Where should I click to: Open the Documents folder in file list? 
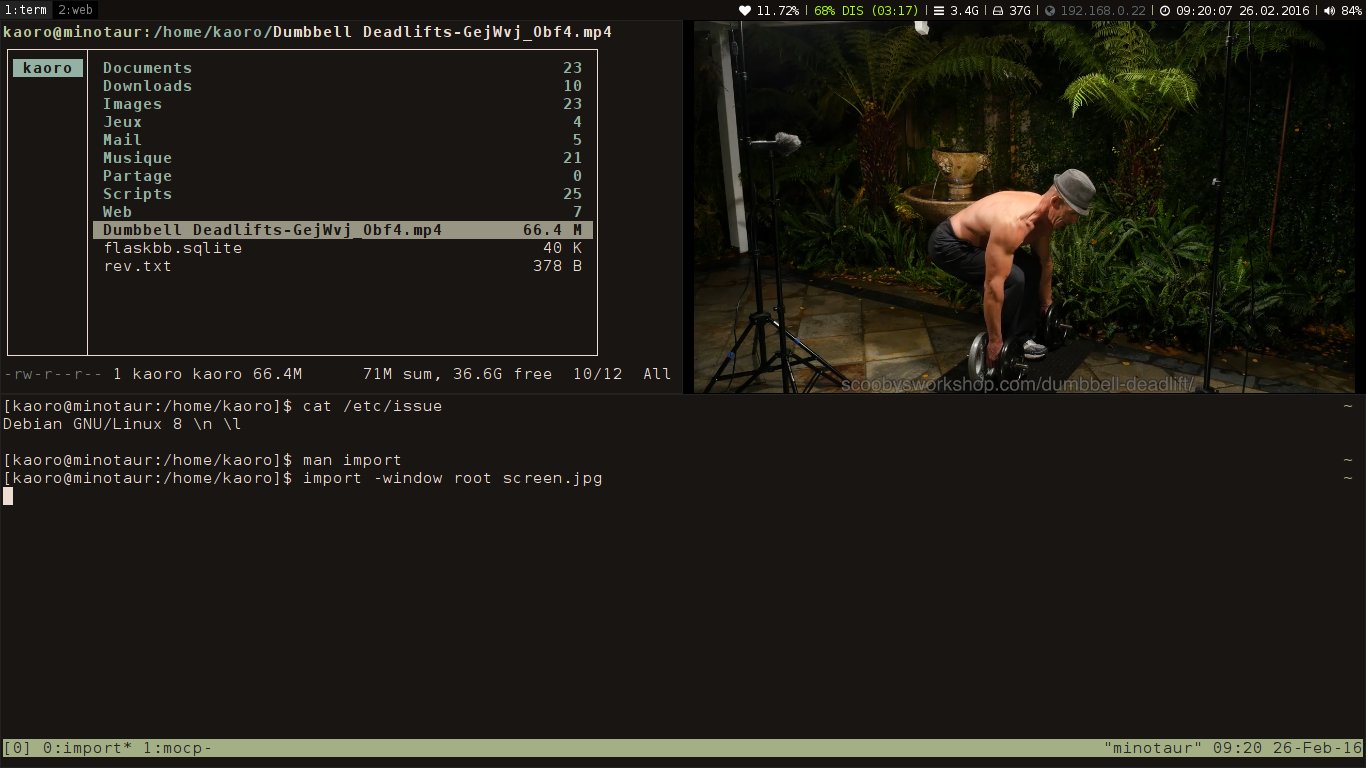tap(147, 68)
